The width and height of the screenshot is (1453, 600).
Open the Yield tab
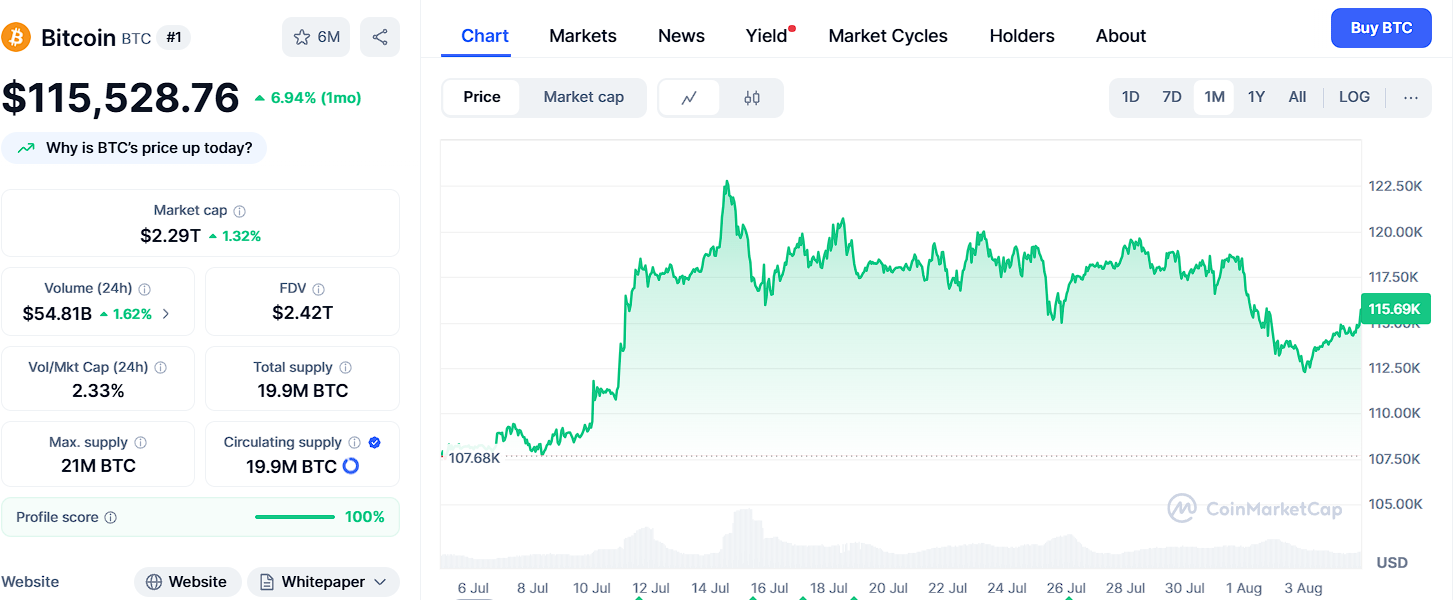[767, 36]
